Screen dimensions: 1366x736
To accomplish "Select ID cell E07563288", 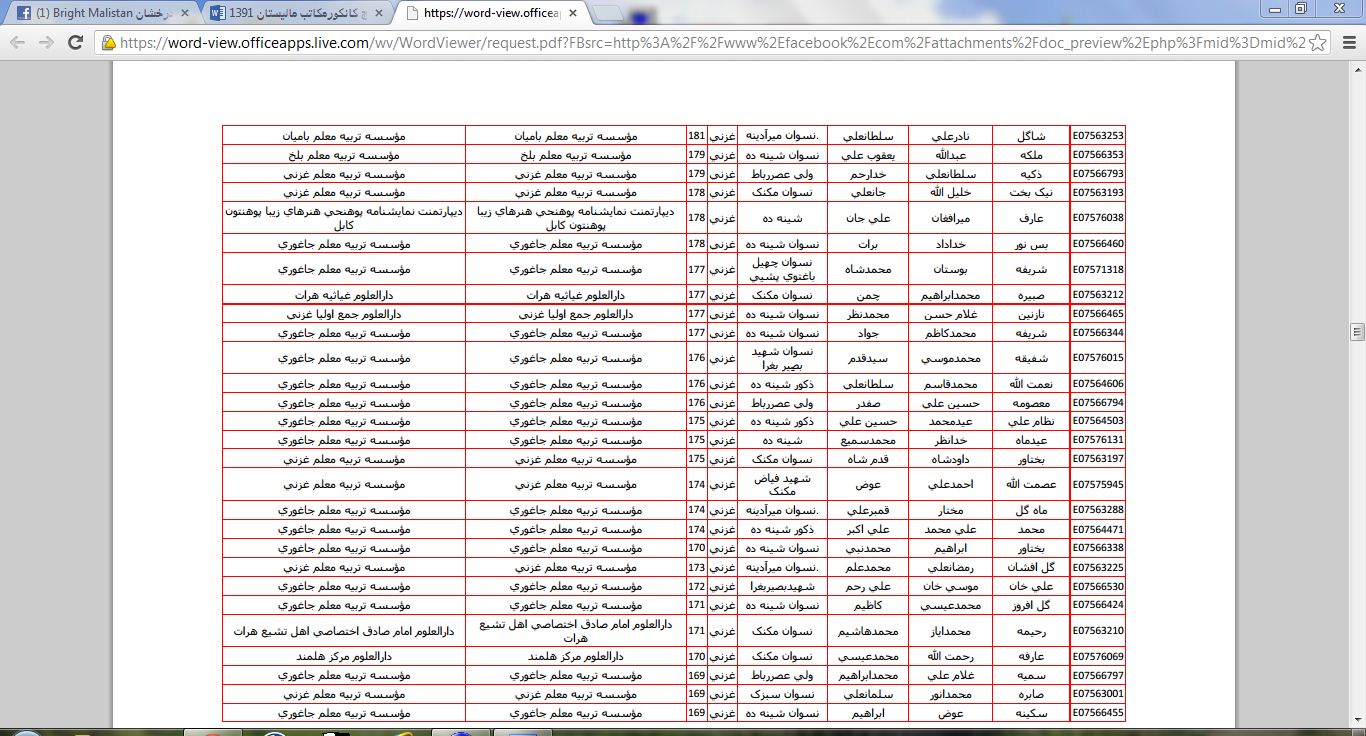I will (1097, 510).
